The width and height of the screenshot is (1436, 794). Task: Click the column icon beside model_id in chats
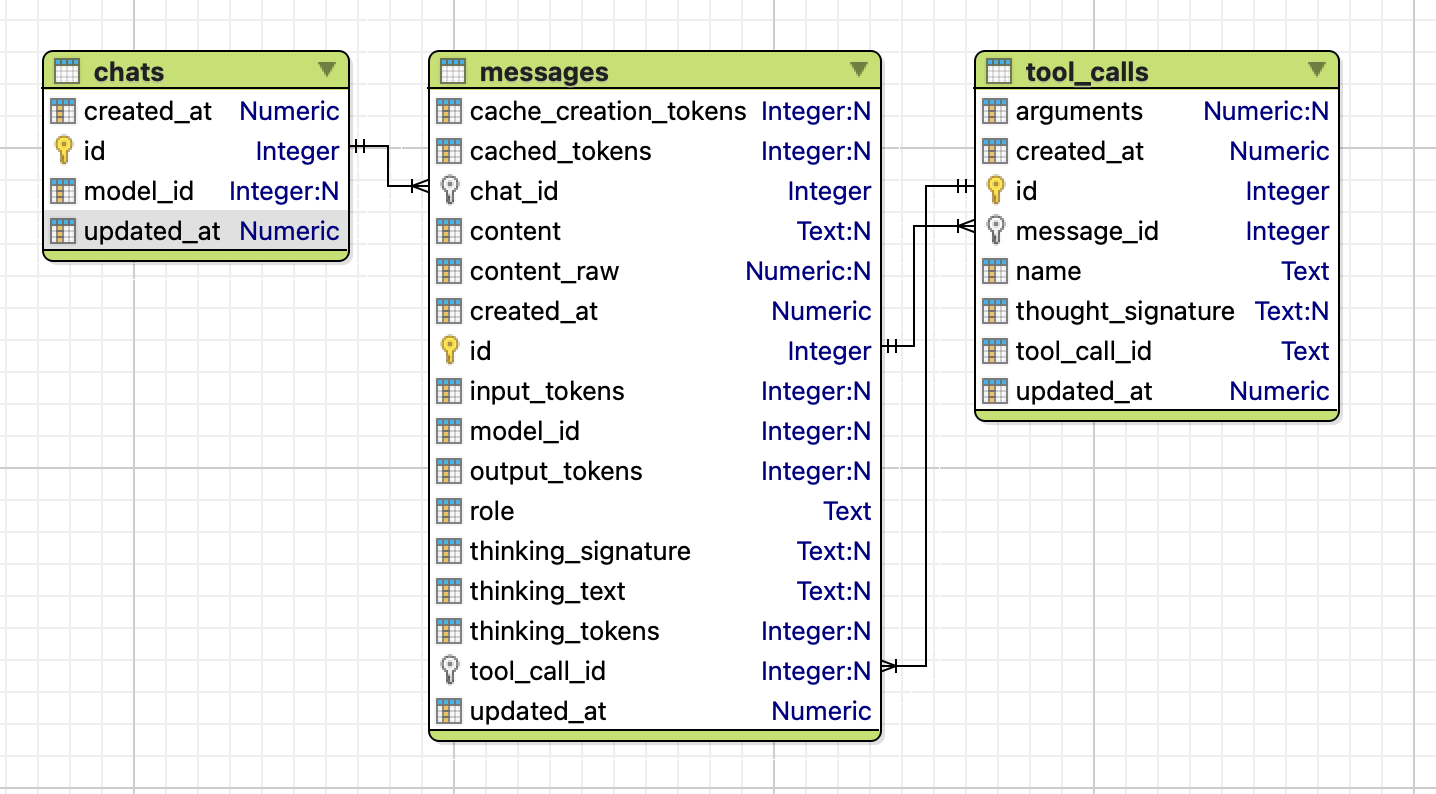click(x=66, y=191)
